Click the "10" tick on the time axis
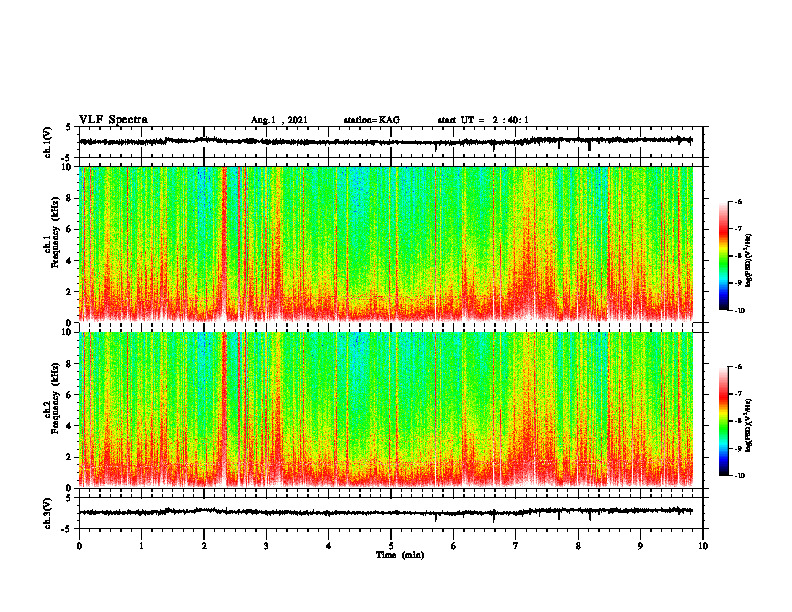792x612 pixels. point(703,546)
